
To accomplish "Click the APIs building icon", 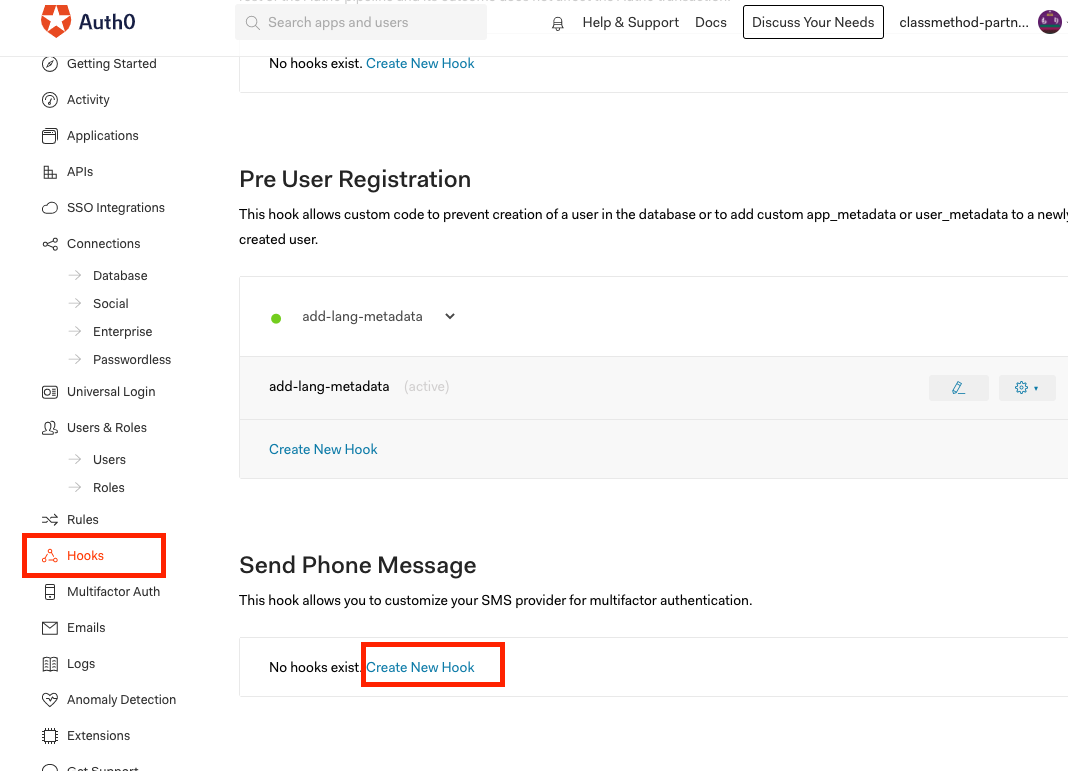I will [50, 172].
